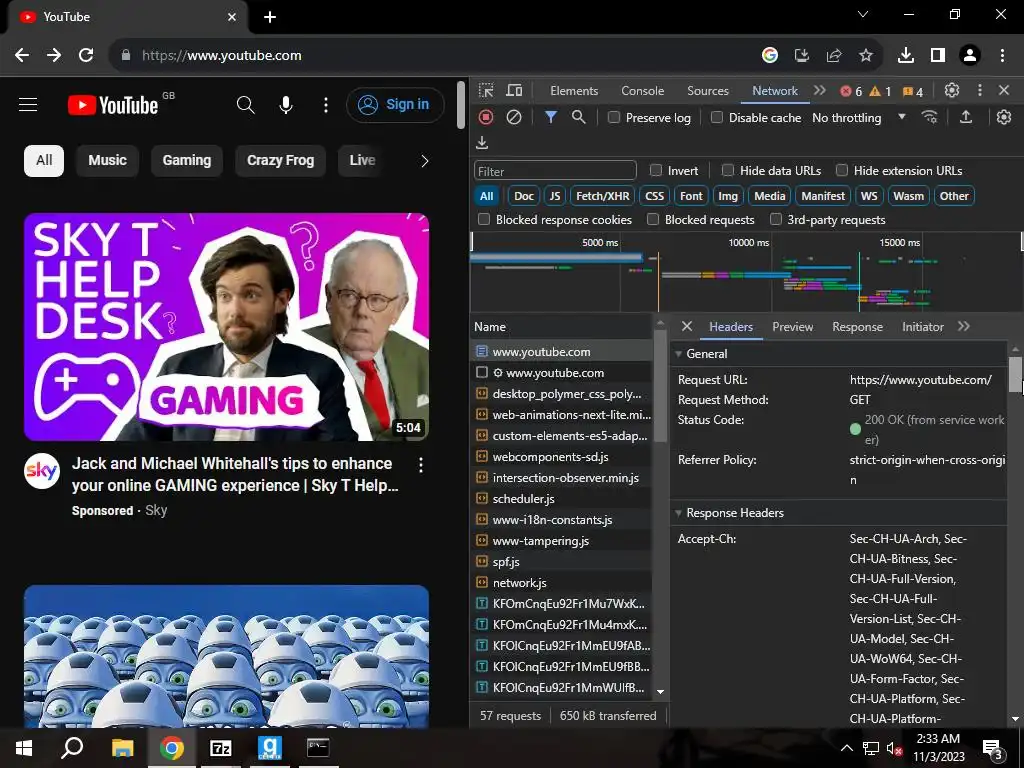
Task: Open File Explorer from taskbar
Action: coord(122,748)
